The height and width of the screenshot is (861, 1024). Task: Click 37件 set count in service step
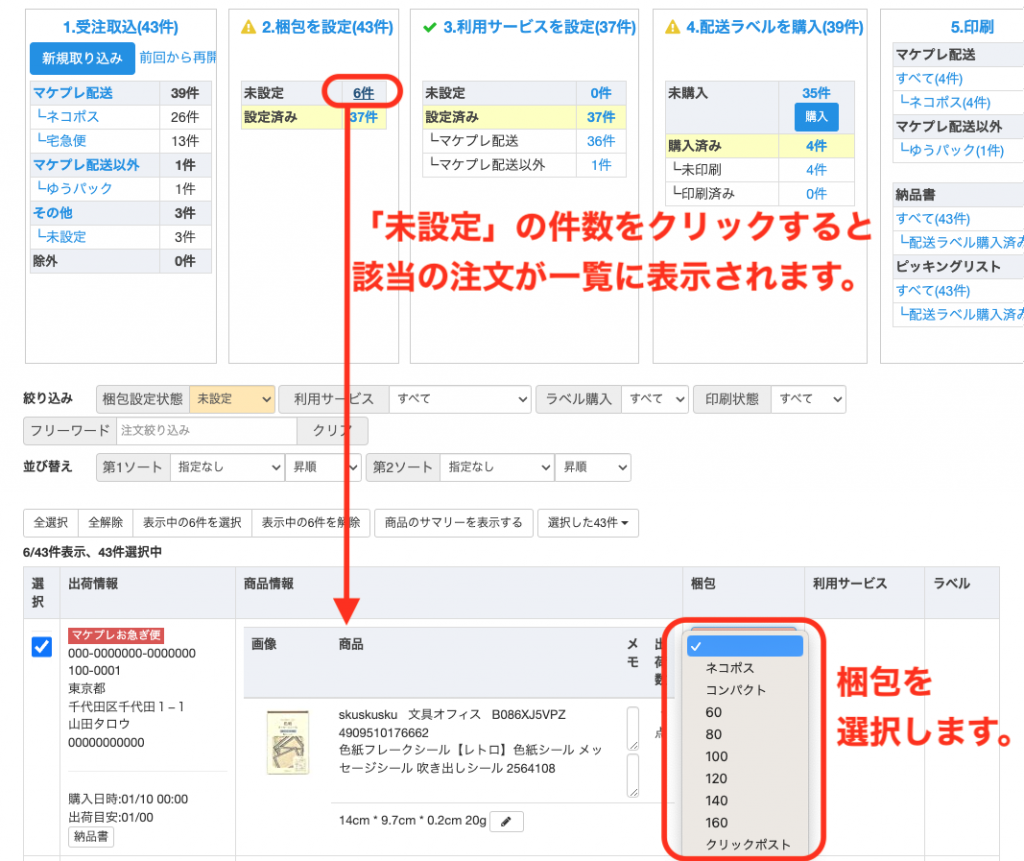pos(601,117)
